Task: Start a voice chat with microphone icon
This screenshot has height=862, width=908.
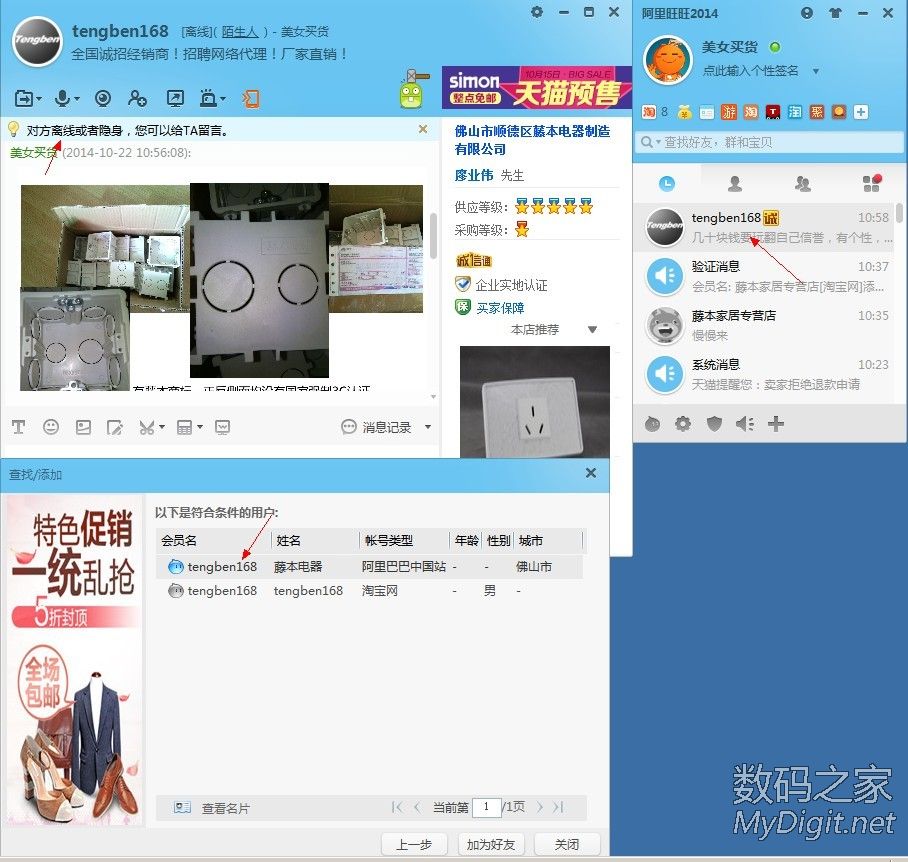Action: 63,98
